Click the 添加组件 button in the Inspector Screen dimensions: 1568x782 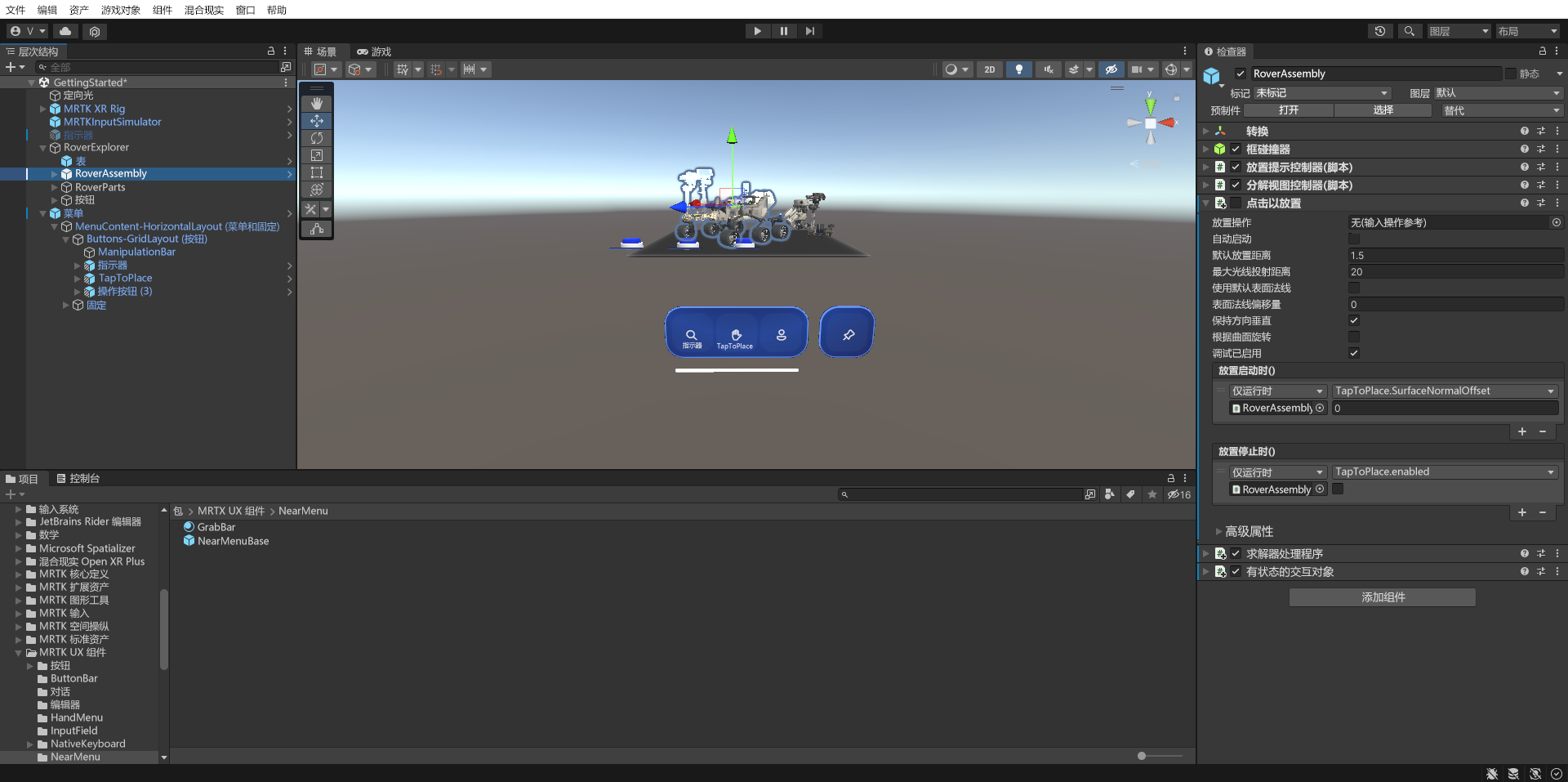pos(1382,597)
